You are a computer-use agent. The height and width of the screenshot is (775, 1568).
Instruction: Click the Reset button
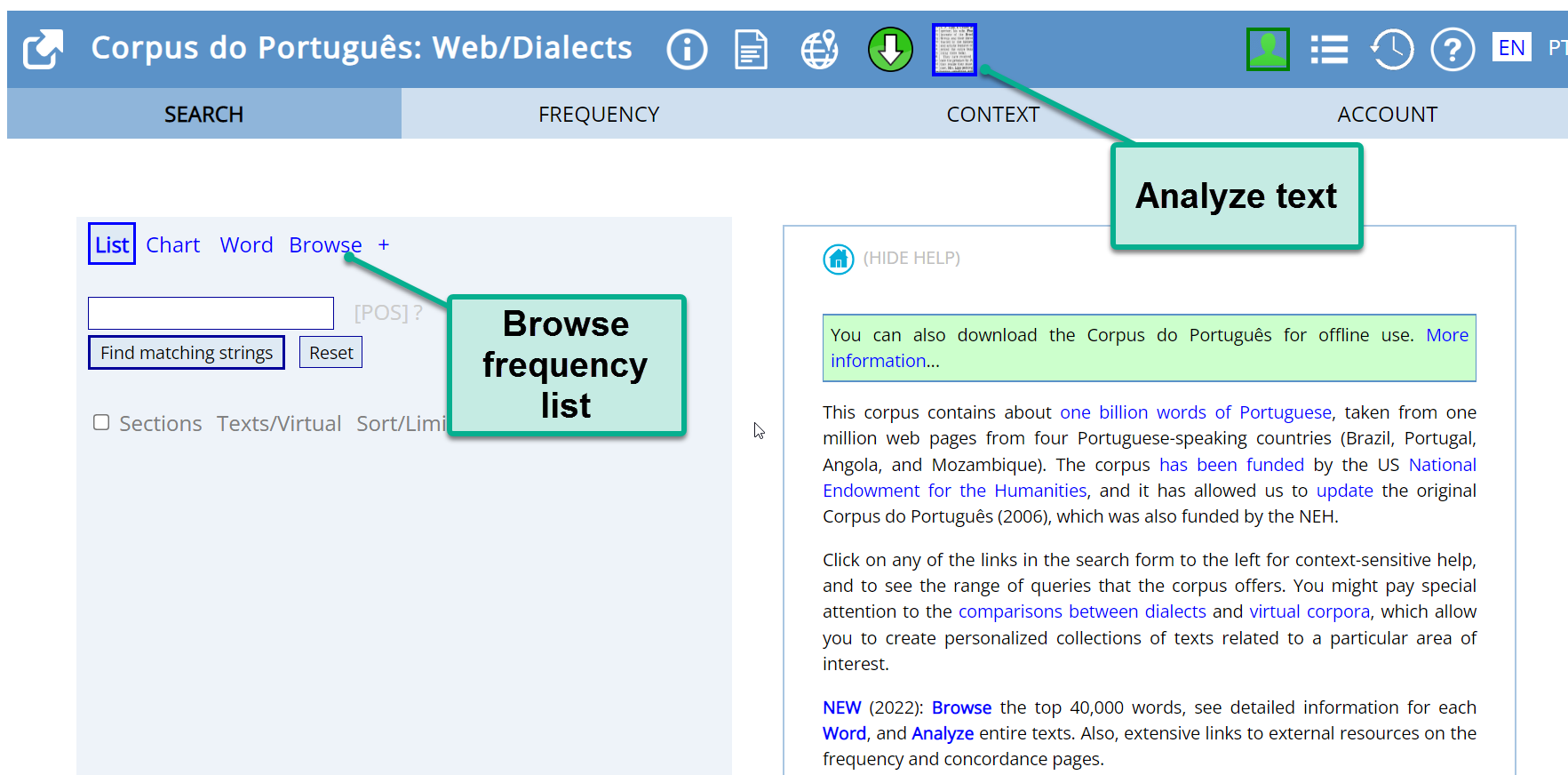pyautogui.click(x=330, y=352)
